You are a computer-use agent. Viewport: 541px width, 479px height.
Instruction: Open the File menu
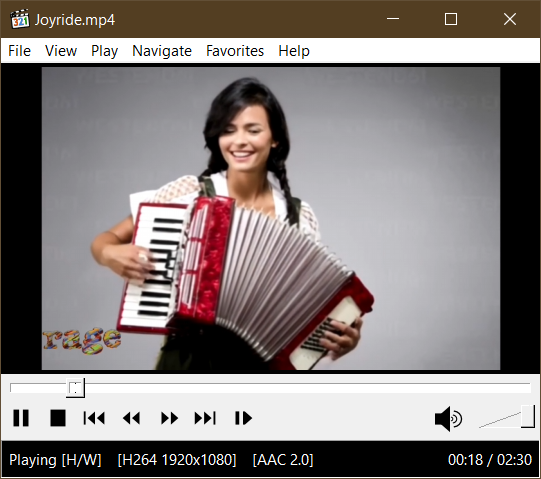coord(19,51)
